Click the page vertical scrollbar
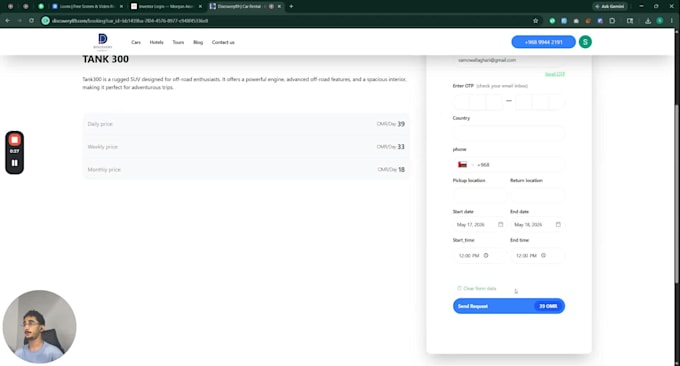The image size is (680, 366). click(677, 193)
